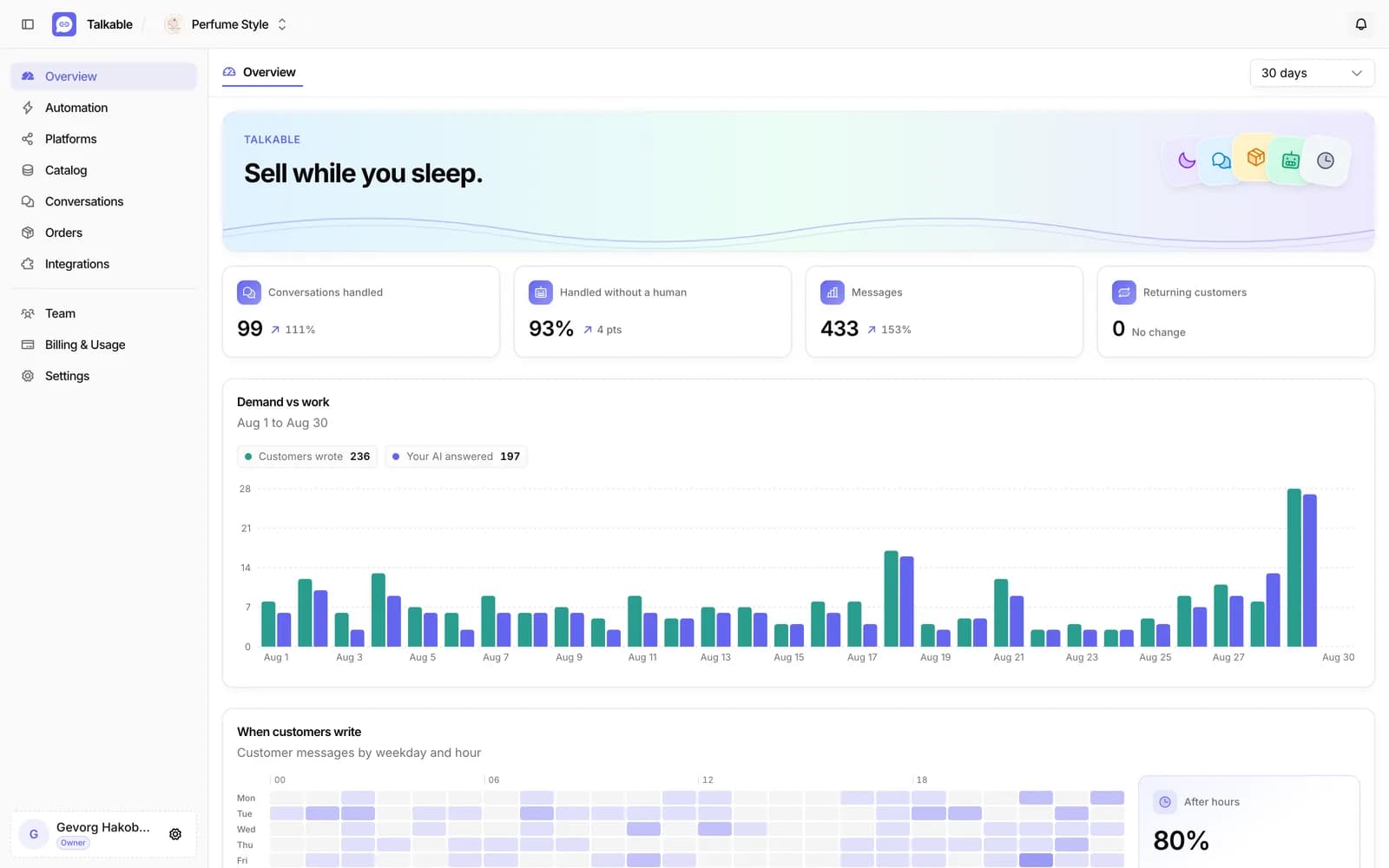The height and width of the screenshot is (868, 1389).
Task: Click the green robot icon in the banner
Action: pyautogui.click(x=1291, y=160)
